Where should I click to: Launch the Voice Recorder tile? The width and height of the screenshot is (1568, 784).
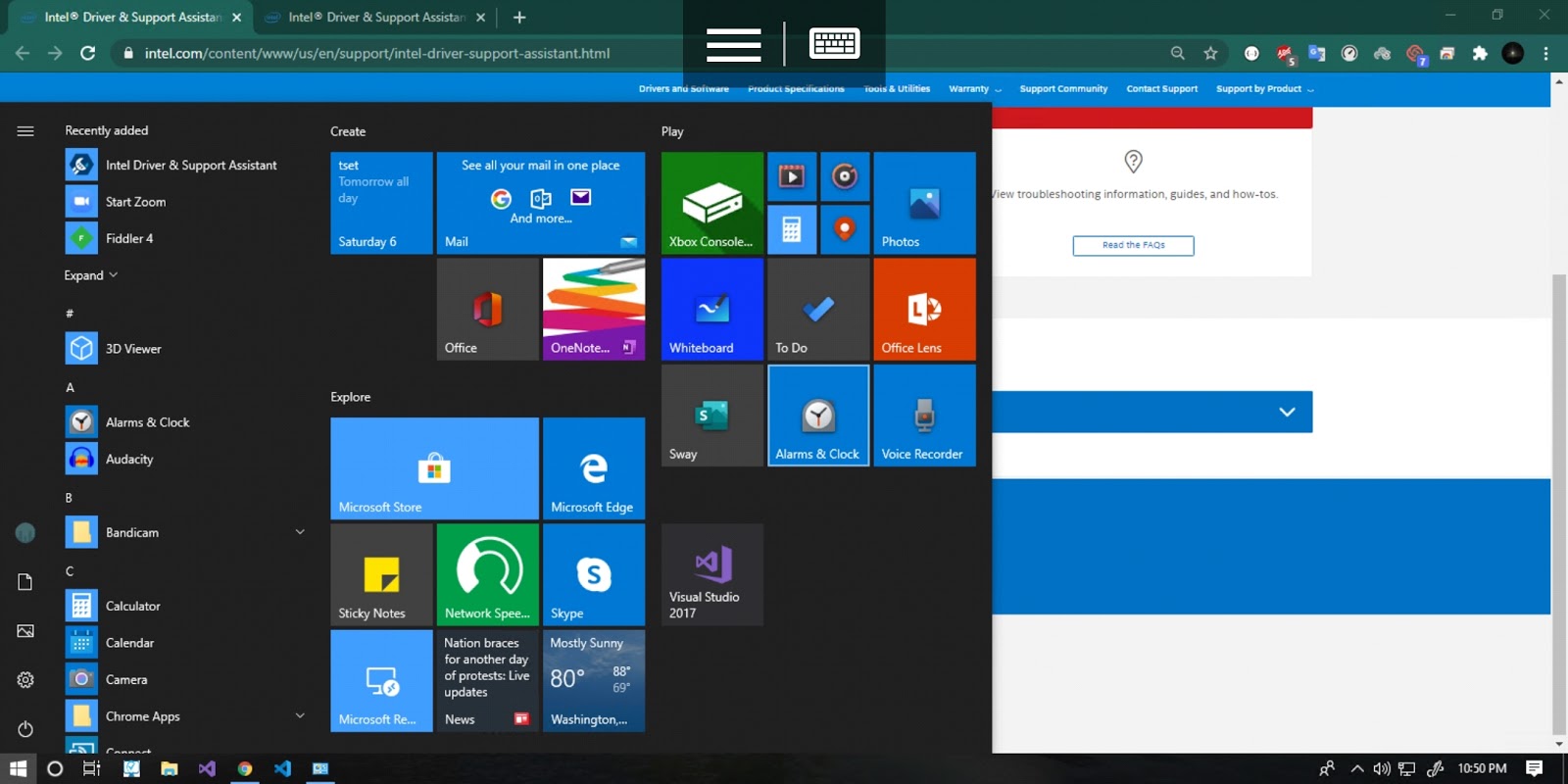pyautogui.click(x=924, y=416)
